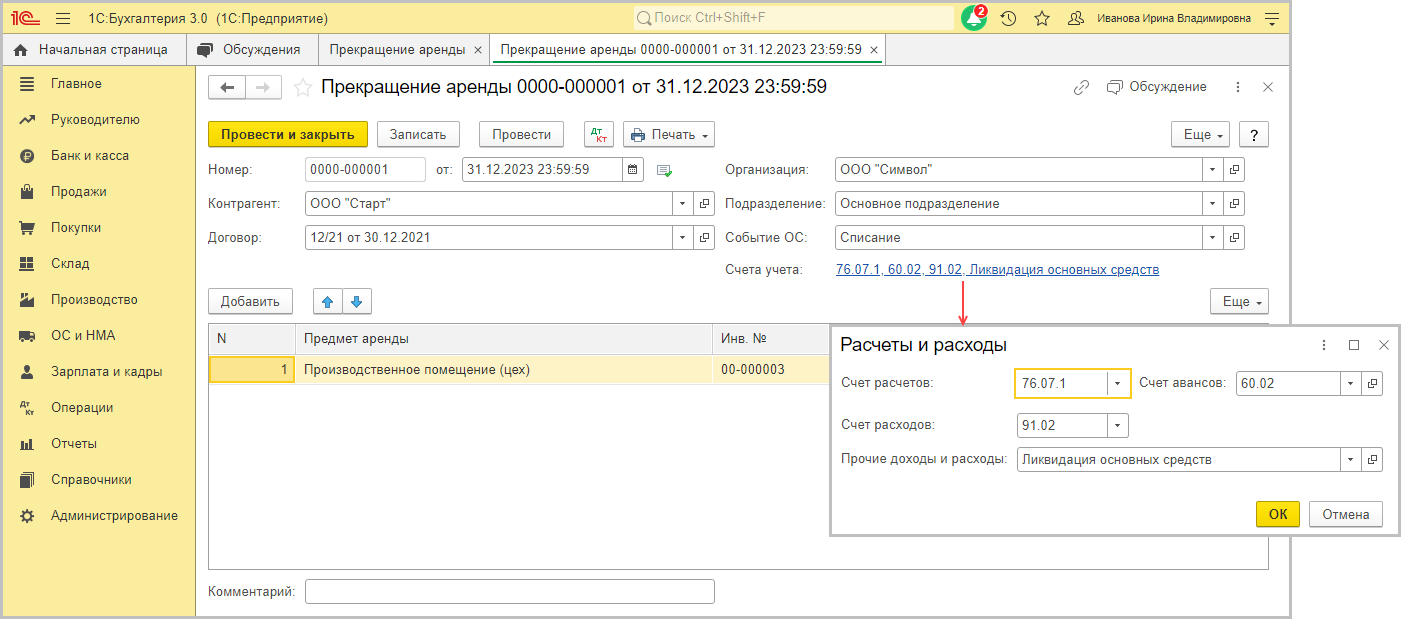The height and width of the screenshot is (619, 1401).
Task: Open the table's Еще menu
Action: (1239, 301)
